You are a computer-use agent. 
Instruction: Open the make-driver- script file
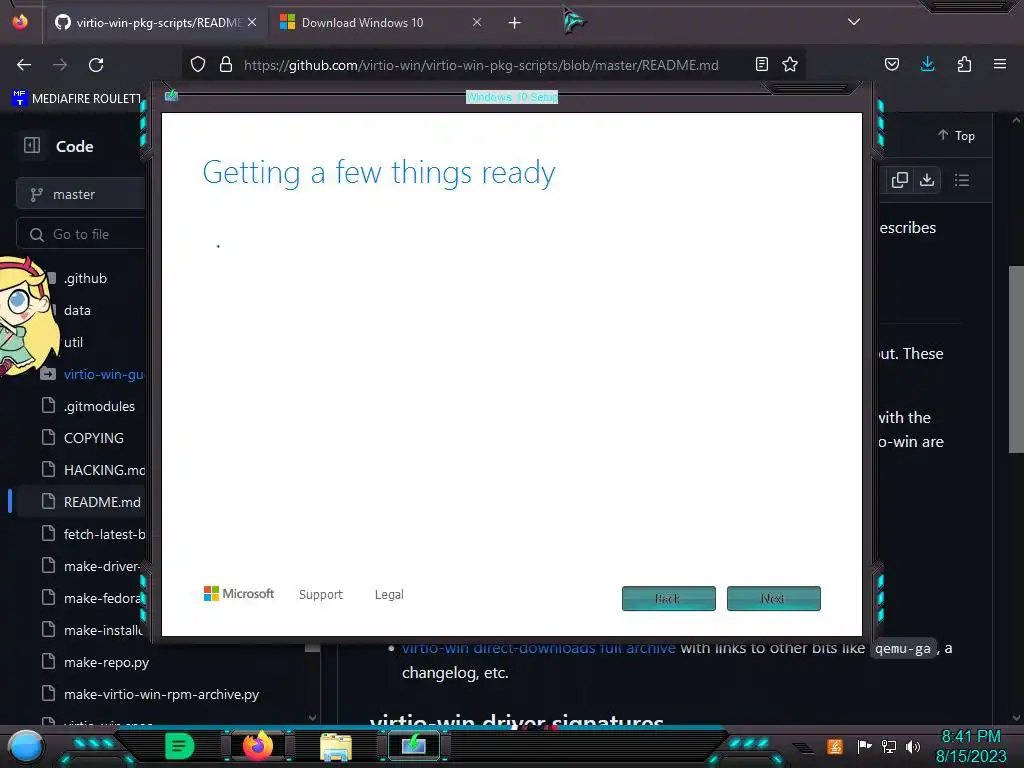point(101,566)
